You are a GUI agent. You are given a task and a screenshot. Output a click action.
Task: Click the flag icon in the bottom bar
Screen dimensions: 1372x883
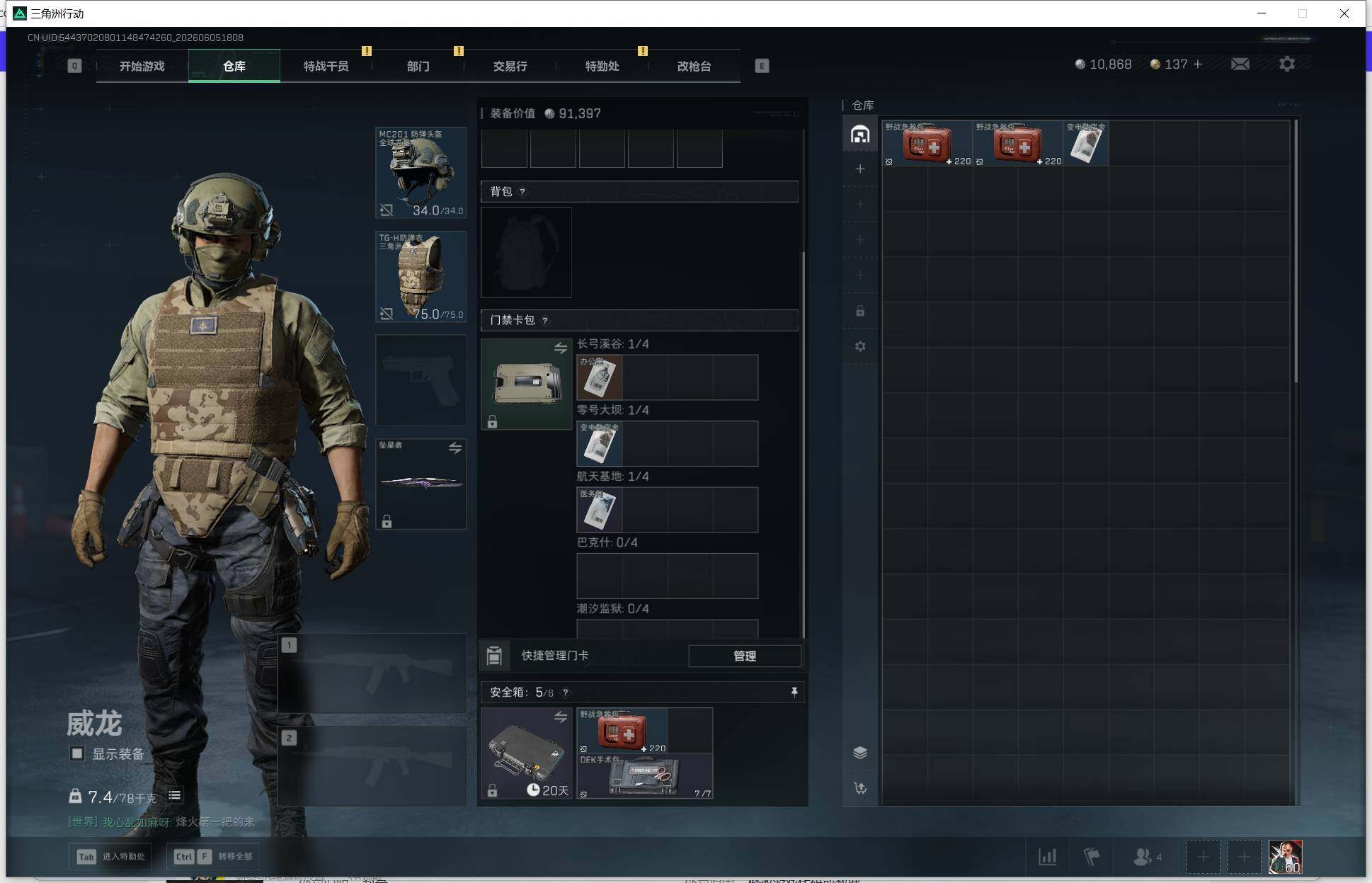(x=1092, y=857)
